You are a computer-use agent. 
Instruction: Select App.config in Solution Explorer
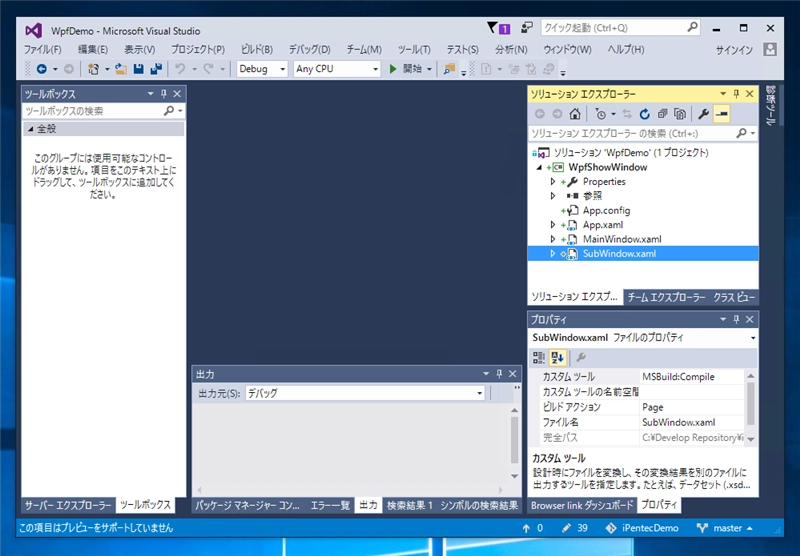606,210
